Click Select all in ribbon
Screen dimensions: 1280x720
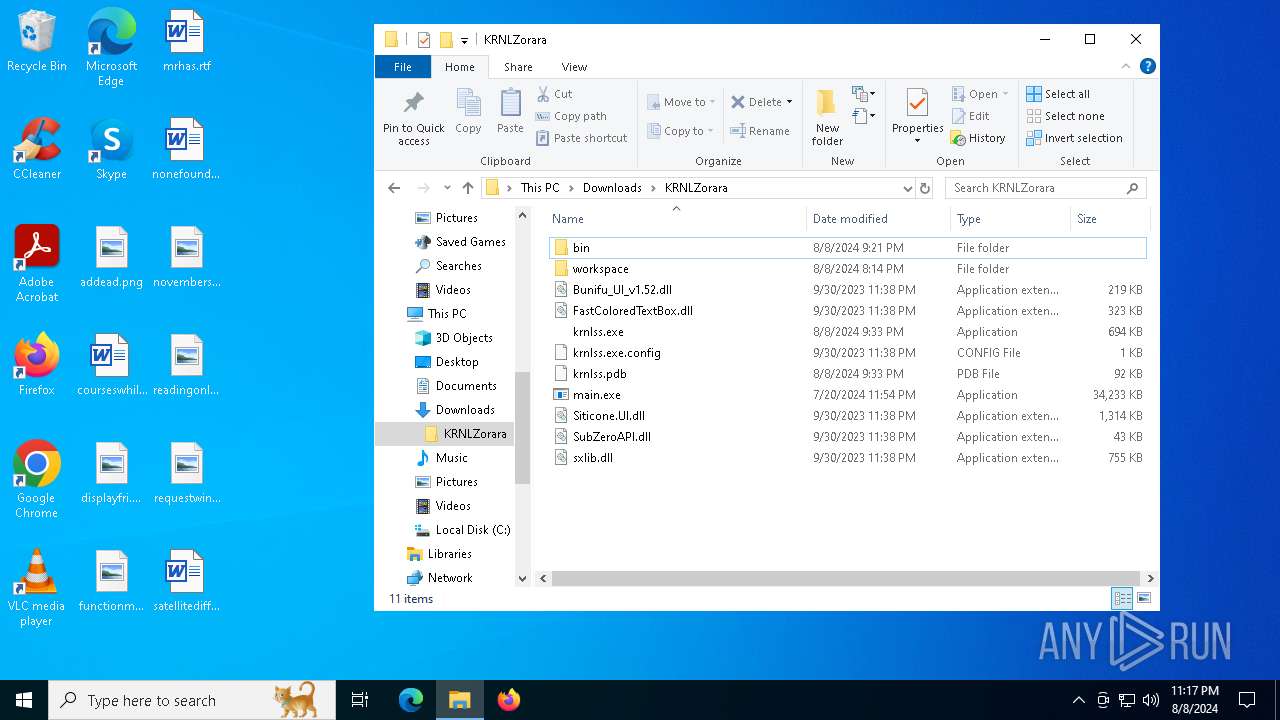[x=1058, y=94]
